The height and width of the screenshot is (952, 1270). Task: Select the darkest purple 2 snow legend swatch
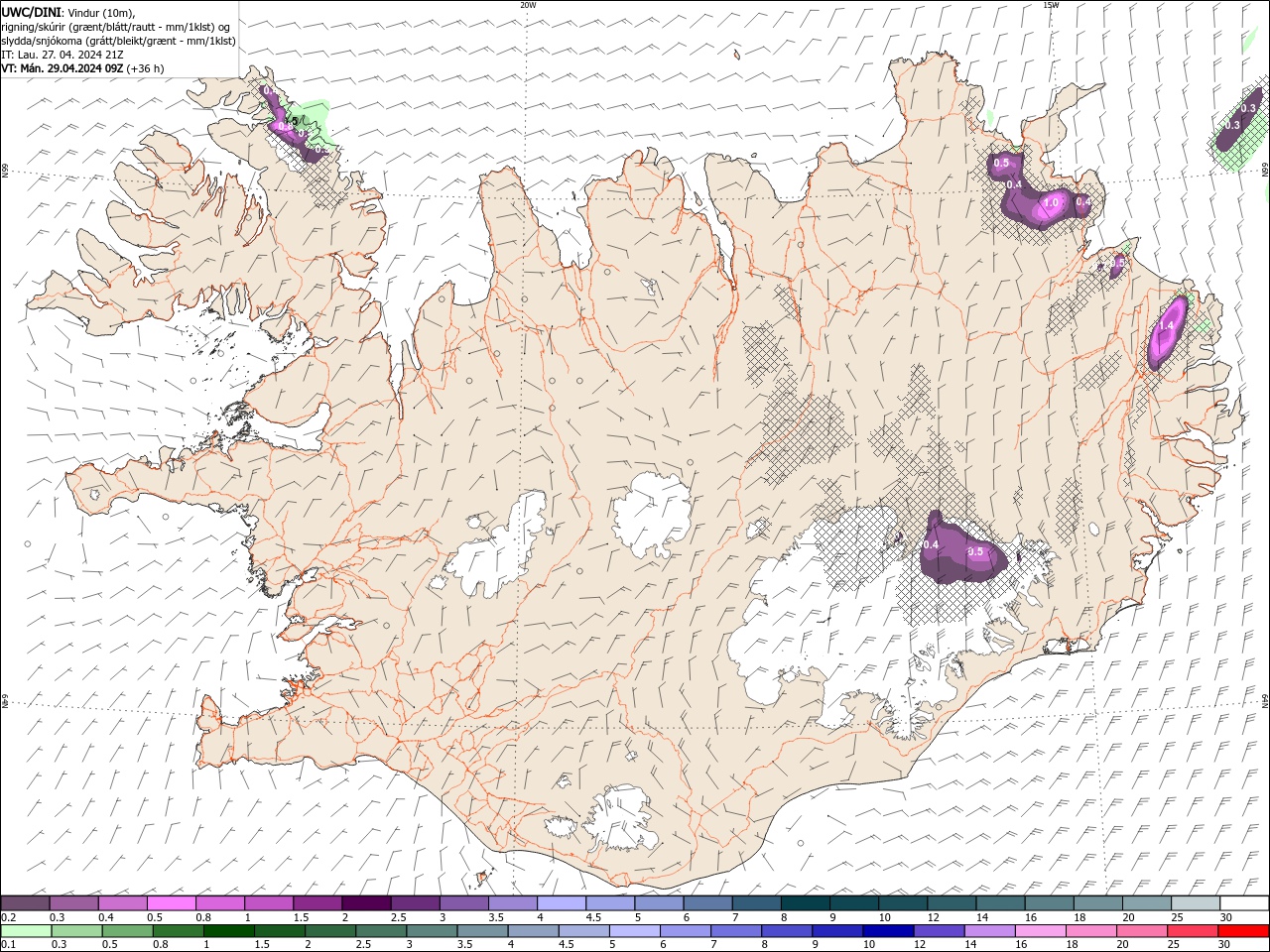[x=366, y=903]
